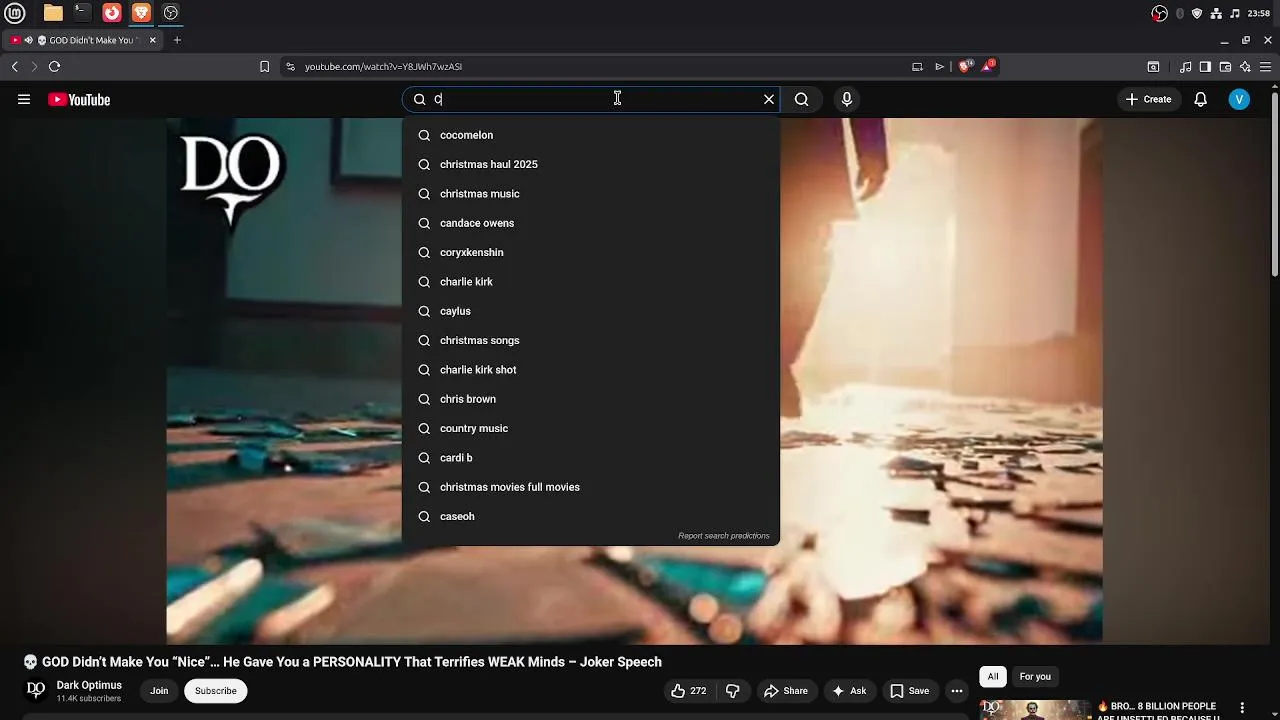Select the 'cocomelon' suggestion
1280x720 pixels.
pos(590,135)
